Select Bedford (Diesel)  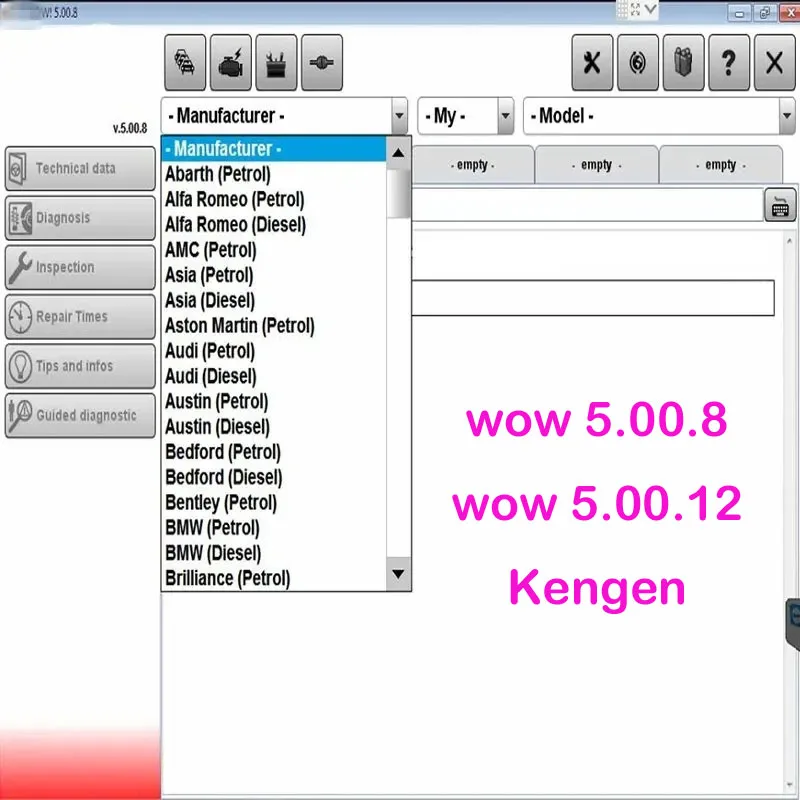[274, 477]
